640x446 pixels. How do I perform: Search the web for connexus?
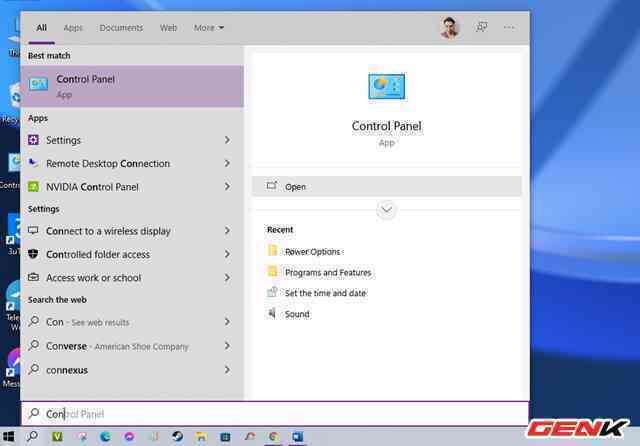(x=132, y=370)
